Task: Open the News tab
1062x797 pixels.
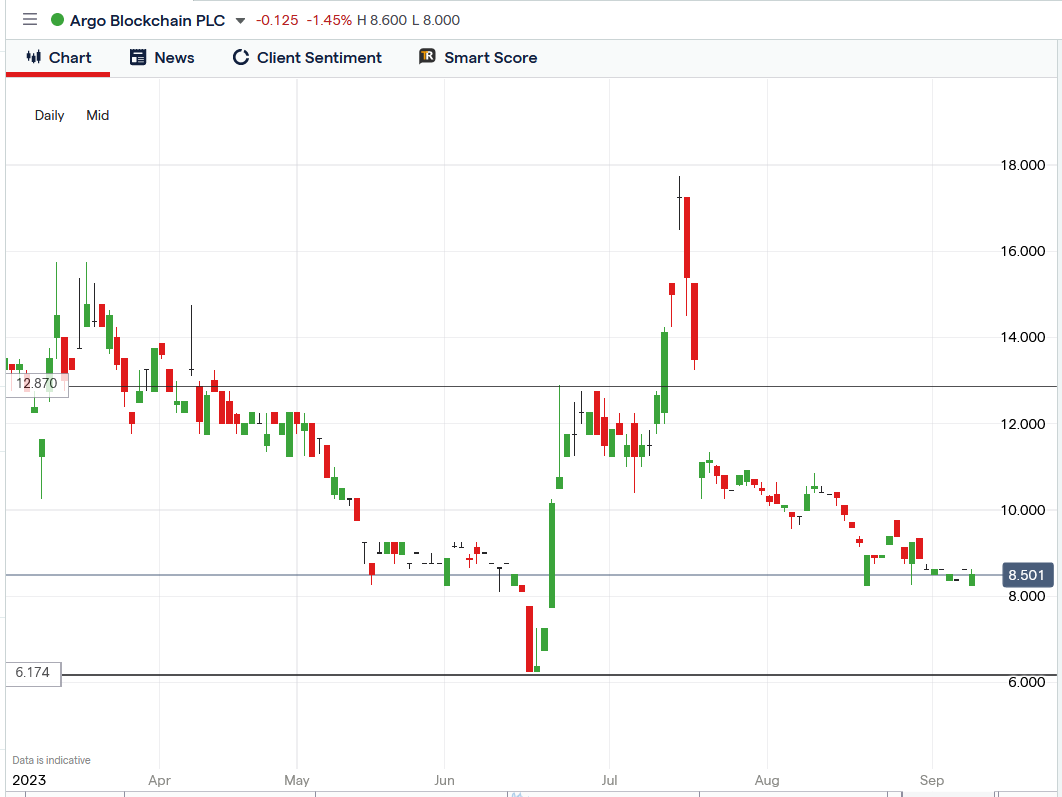Action: click(x=162, y=58)
